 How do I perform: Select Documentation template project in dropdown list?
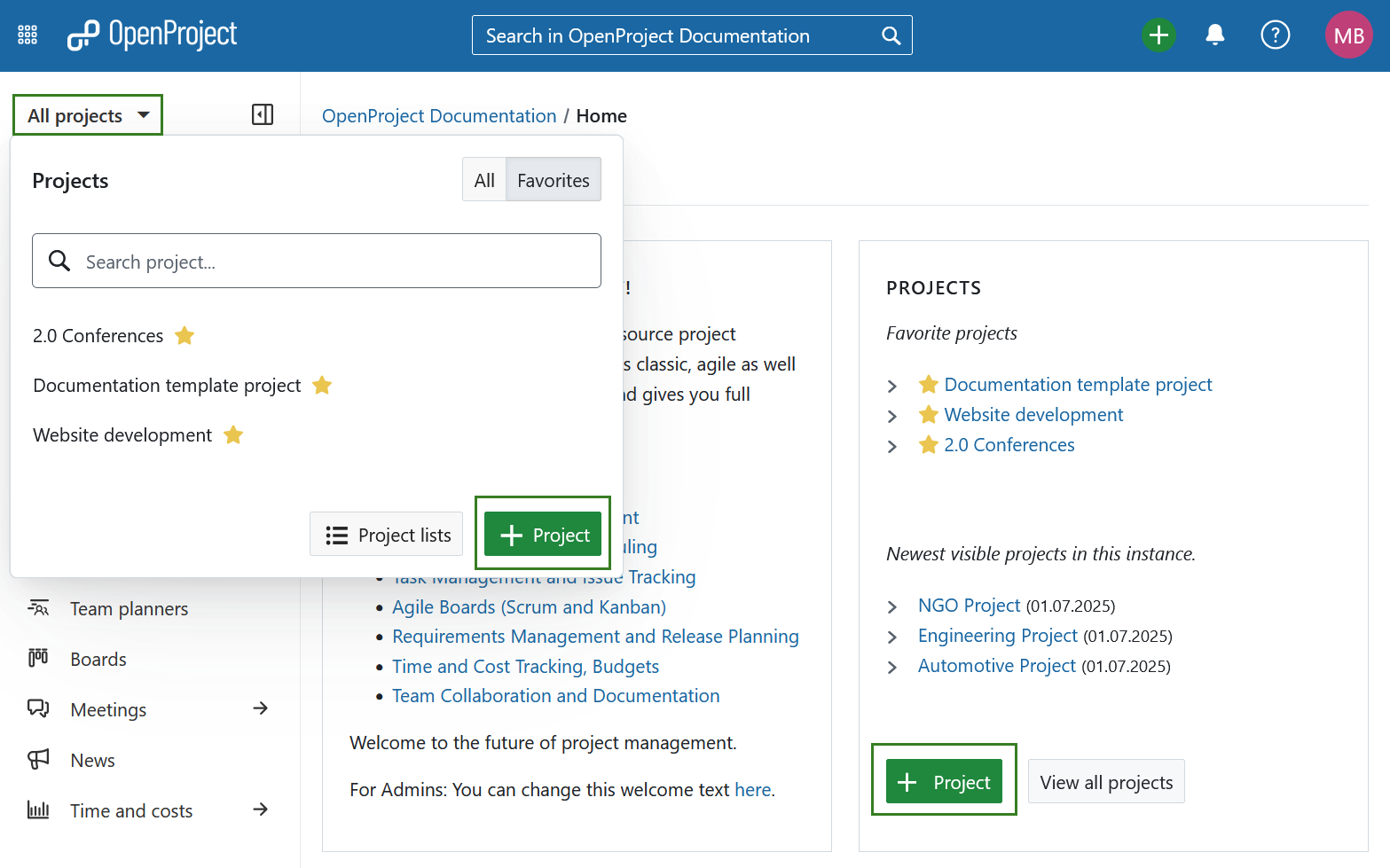167,385
